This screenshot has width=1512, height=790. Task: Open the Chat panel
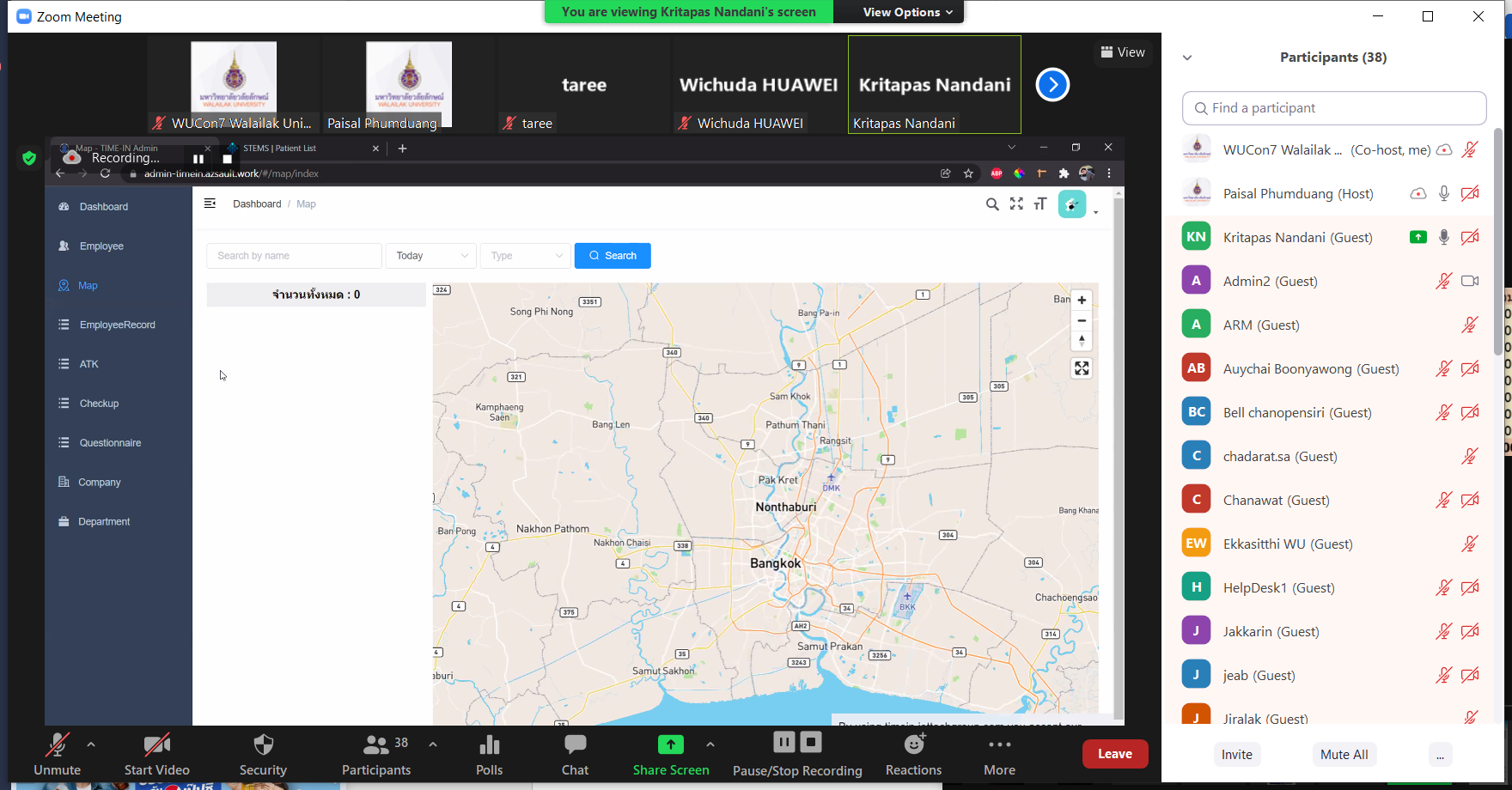point(575,745)
